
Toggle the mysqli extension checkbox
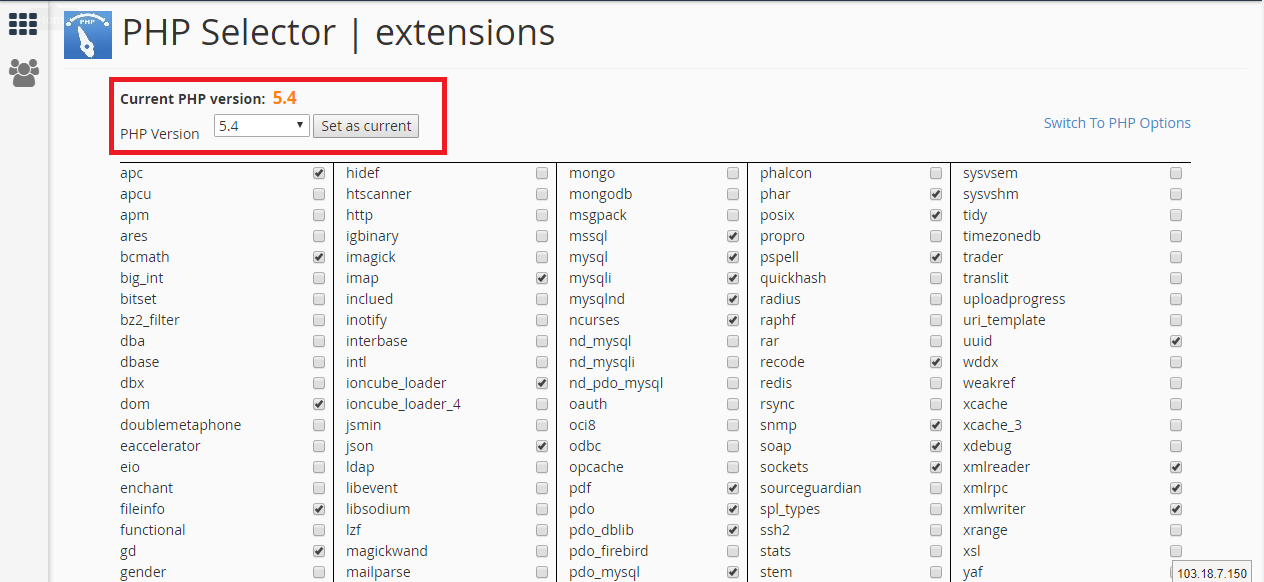pyautogui.click(x=733, y=278)
